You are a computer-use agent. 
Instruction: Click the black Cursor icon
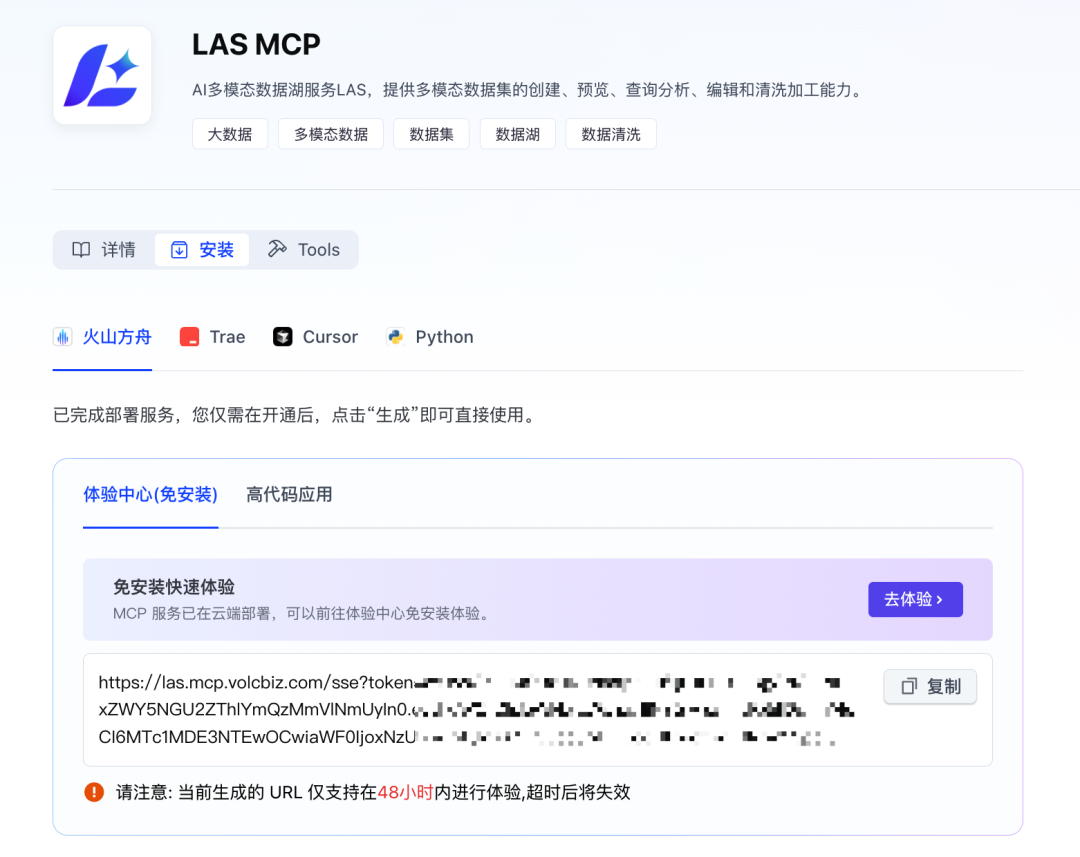(x=282, y=337)
